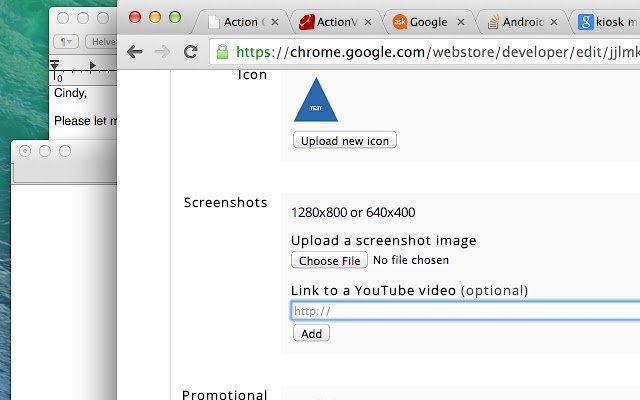Click the Add button
640x400 pixels.
point(311,333)
